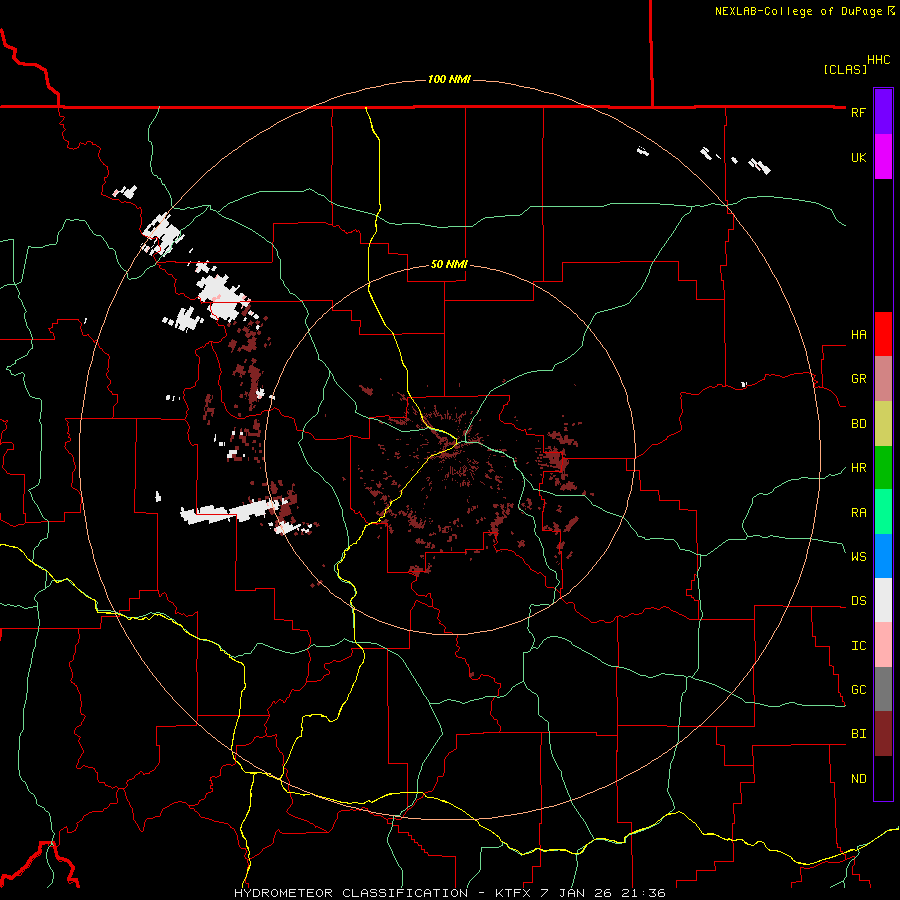This screenshot has width=900, height=900.
Task: Click the RA legend label
Action: click(x=858, y=512)
